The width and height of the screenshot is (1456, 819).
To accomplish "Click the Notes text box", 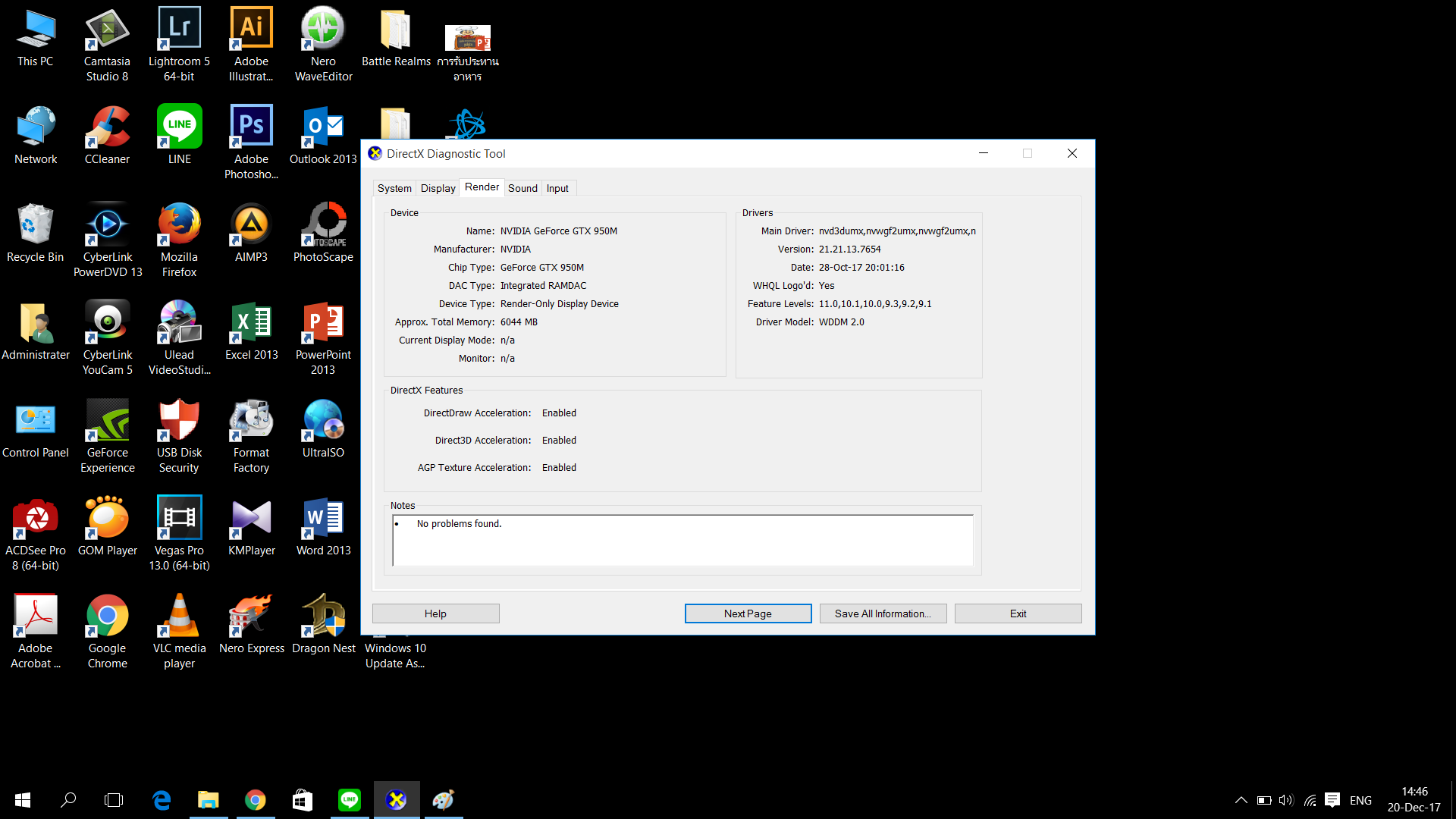I will (682, 540).
